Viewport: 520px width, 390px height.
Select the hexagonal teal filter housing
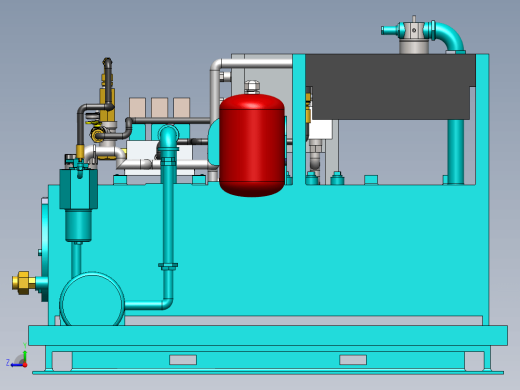(x=79, y=189)
